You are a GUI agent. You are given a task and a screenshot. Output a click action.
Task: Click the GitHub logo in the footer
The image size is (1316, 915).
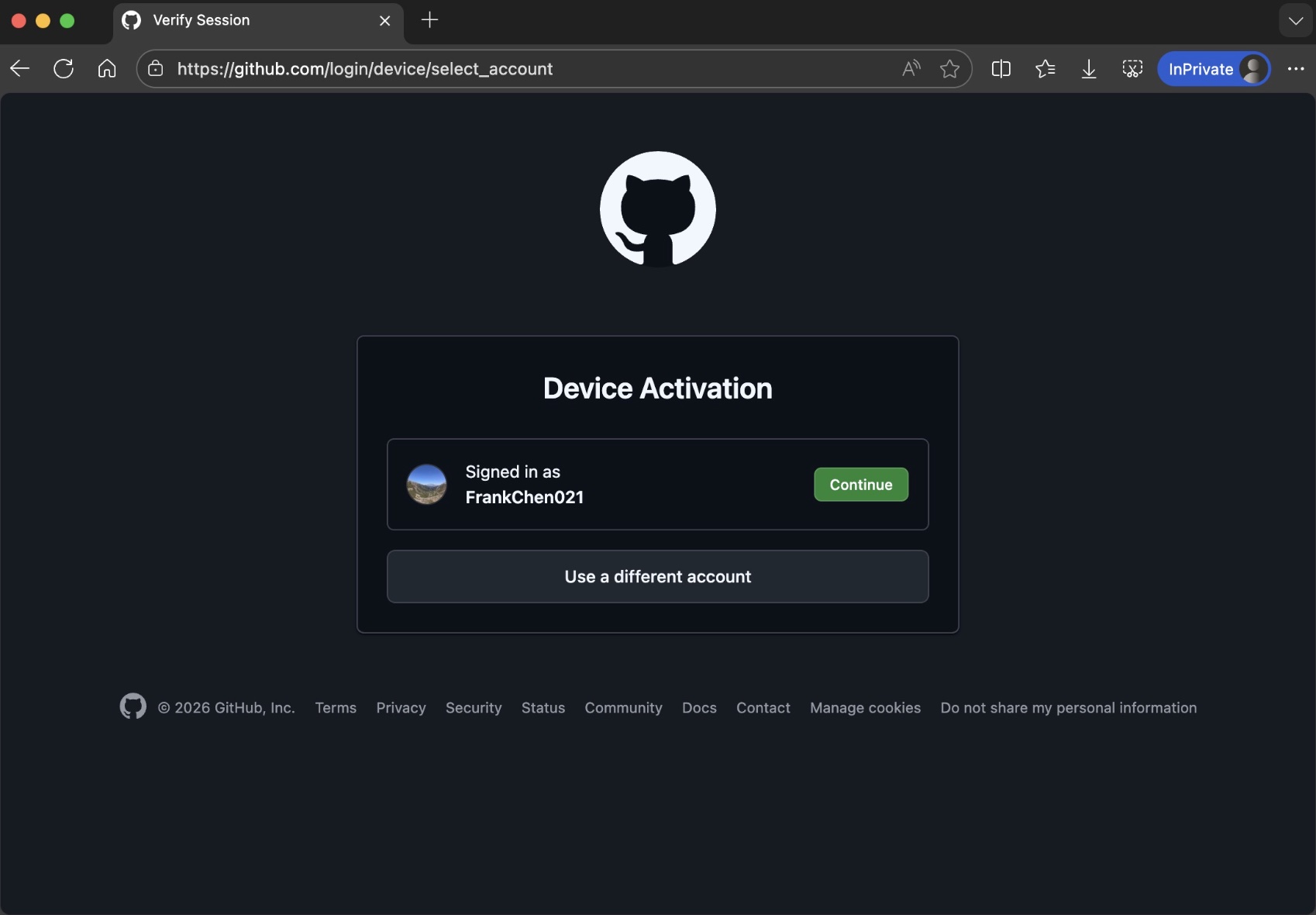132,706
